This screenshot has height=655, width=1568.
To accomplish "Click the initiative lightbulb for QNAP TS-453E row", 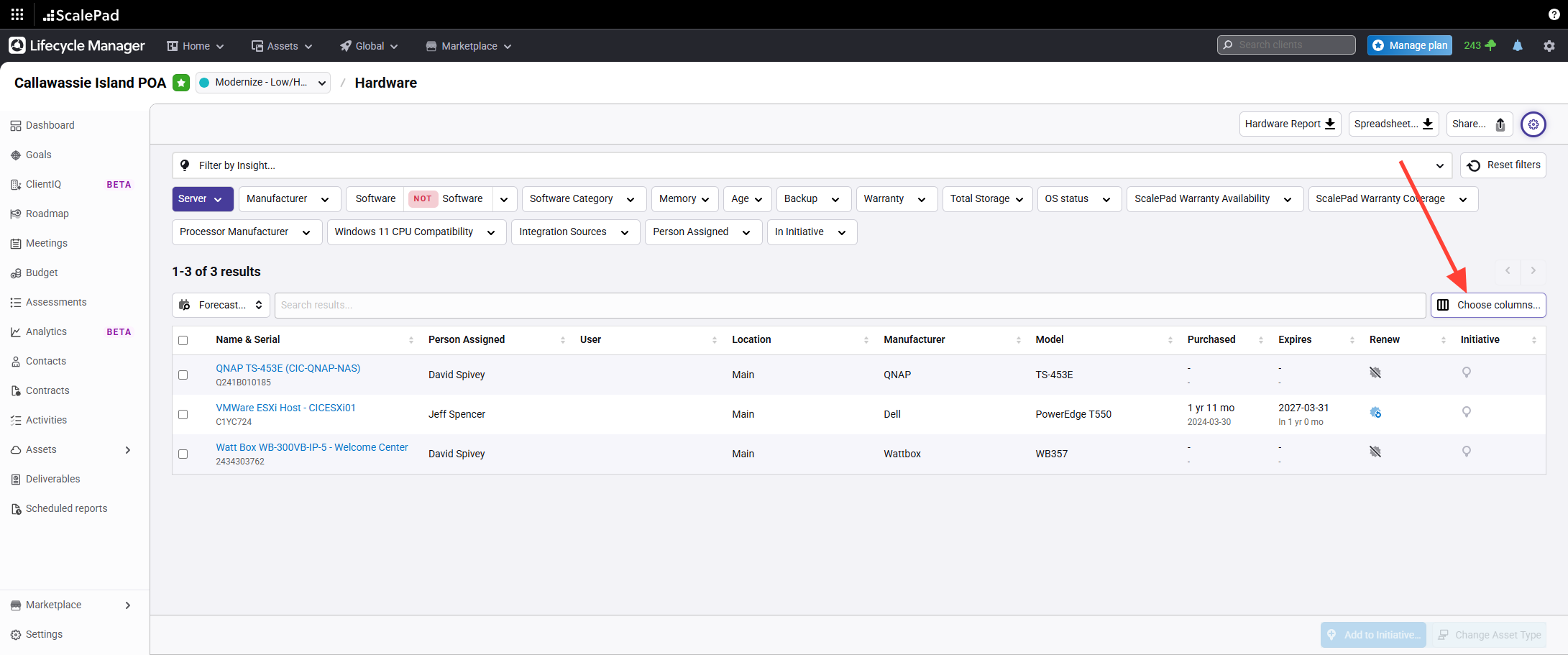I will 1467,372.
